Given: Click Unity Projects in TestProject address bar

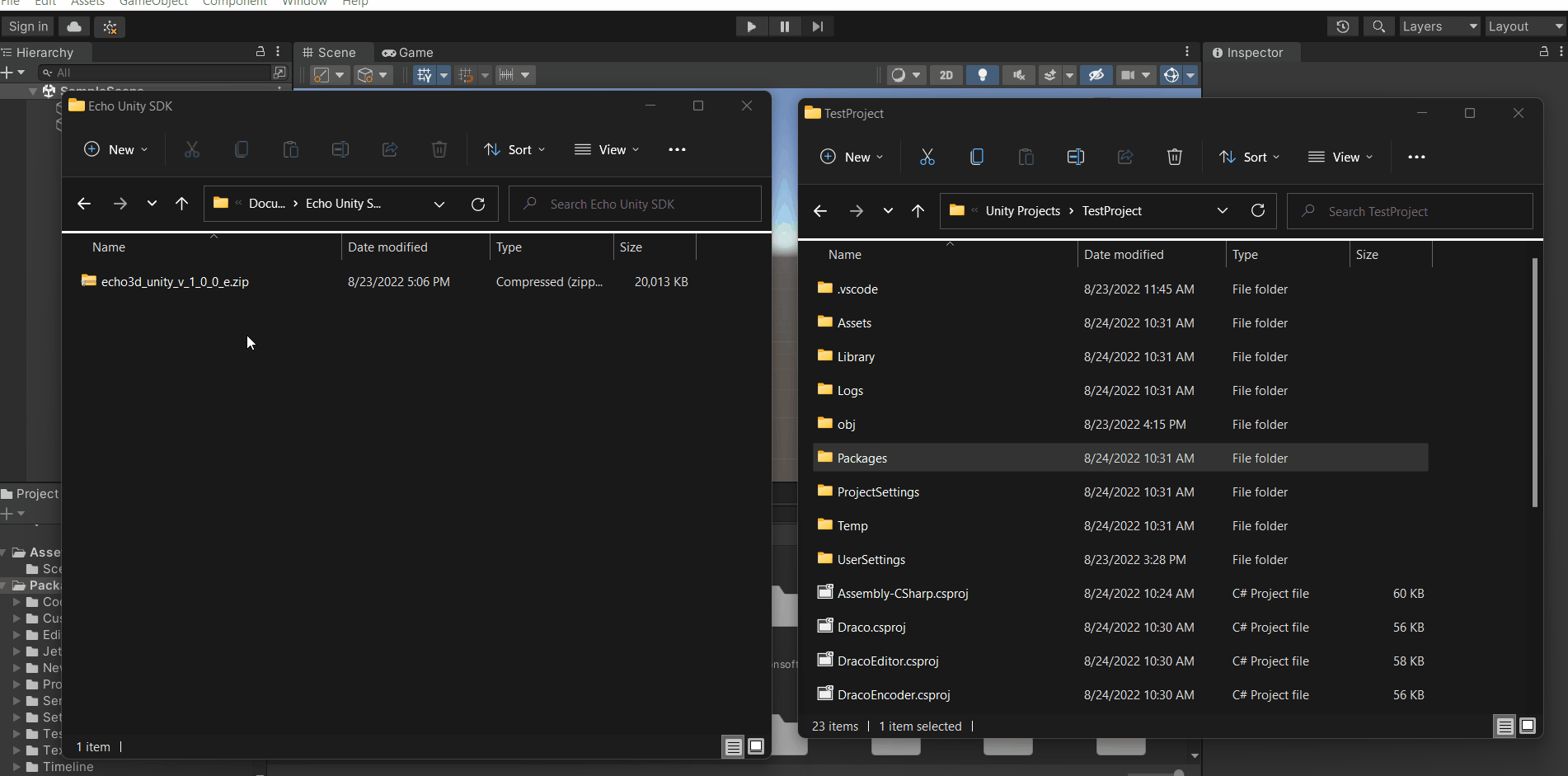Looking at the screenshot, I should [1022, 211].
